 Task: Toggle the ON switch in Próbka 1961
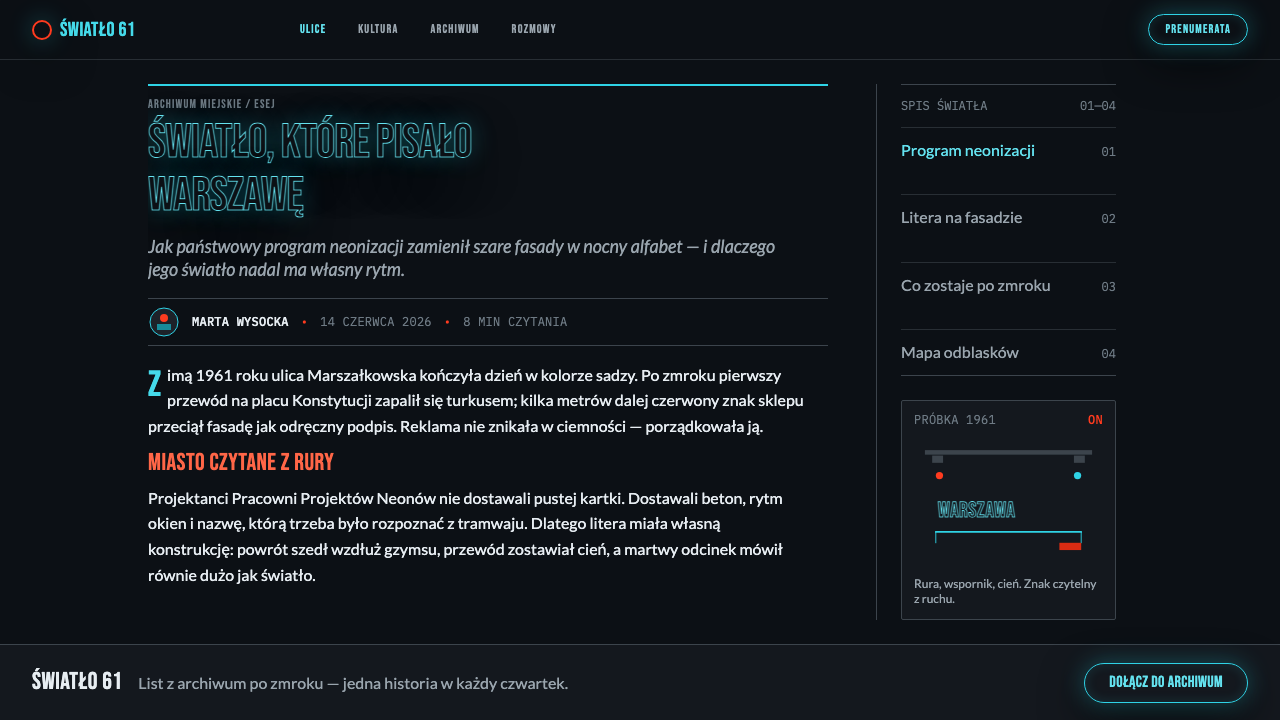point(1095,420)
